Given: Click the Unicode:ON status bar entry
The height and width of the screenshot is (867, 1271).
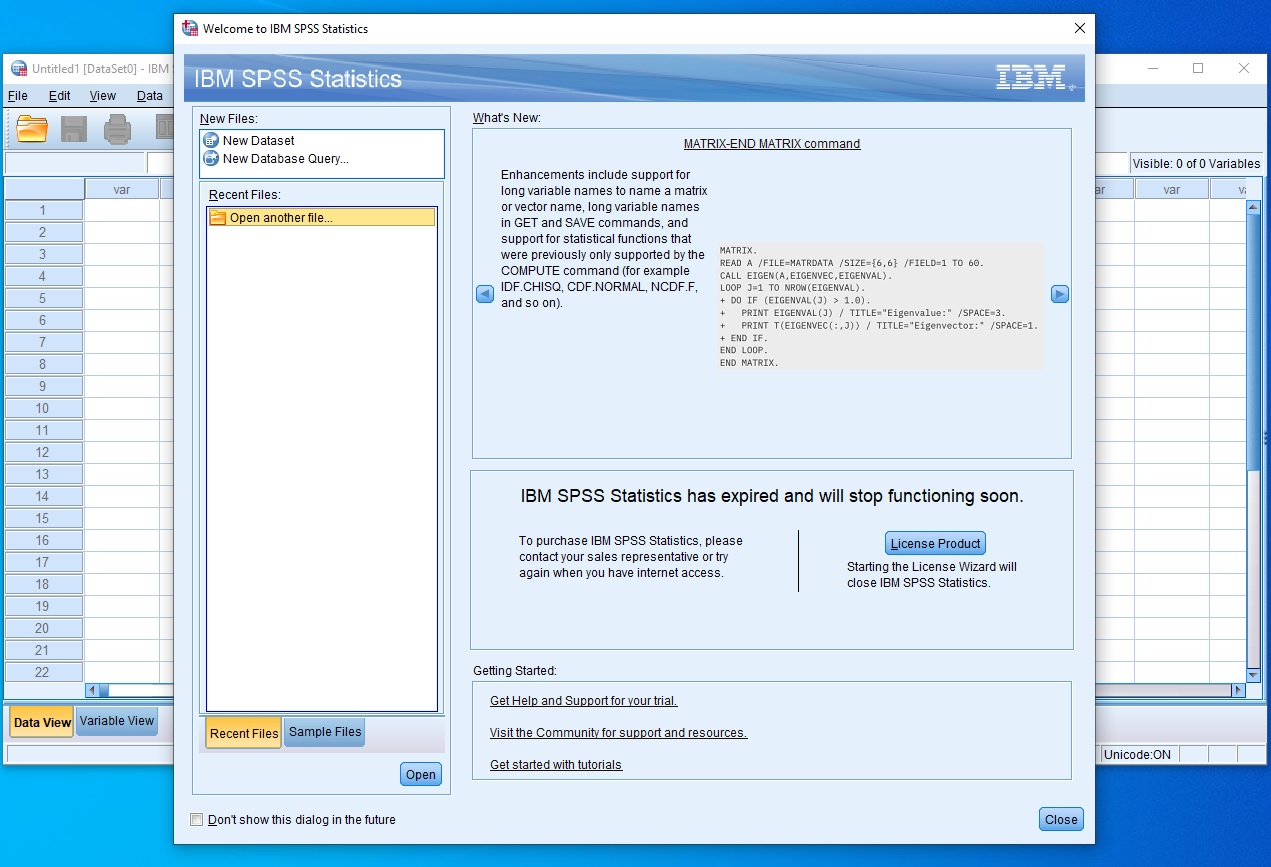Looking at the screenshot, I should pos(1137,754).
